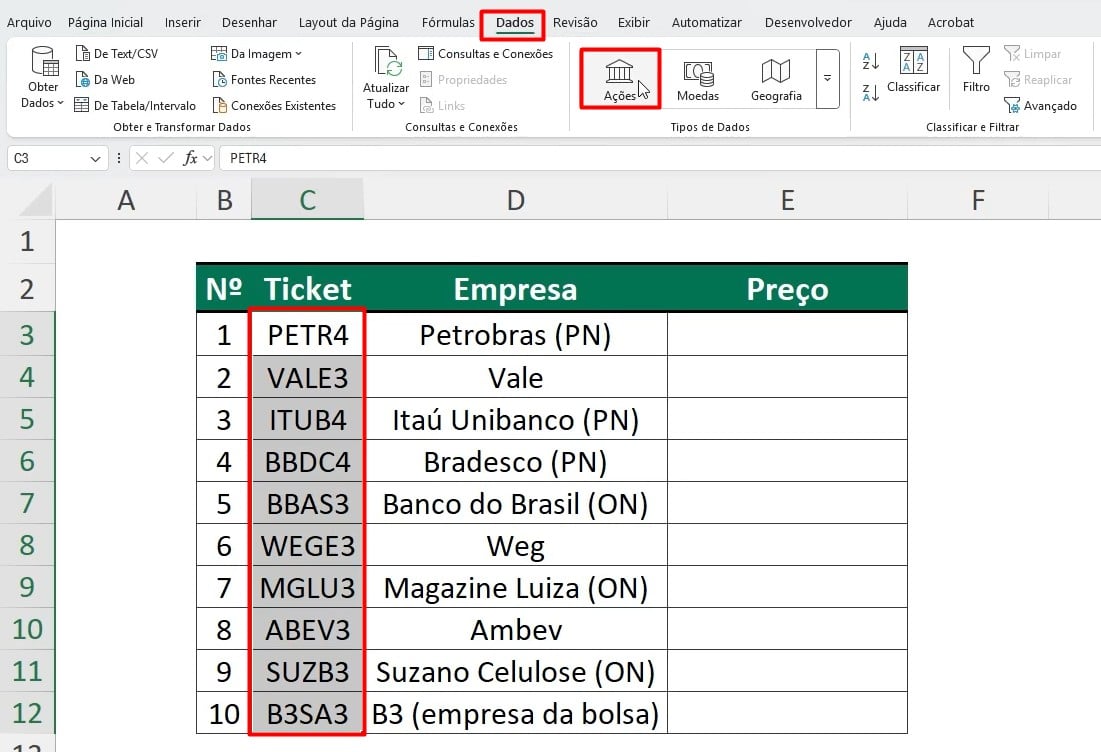Click cell BBDC4
This screenshot has height=752, width=1101.
click(x=308, y=462)
